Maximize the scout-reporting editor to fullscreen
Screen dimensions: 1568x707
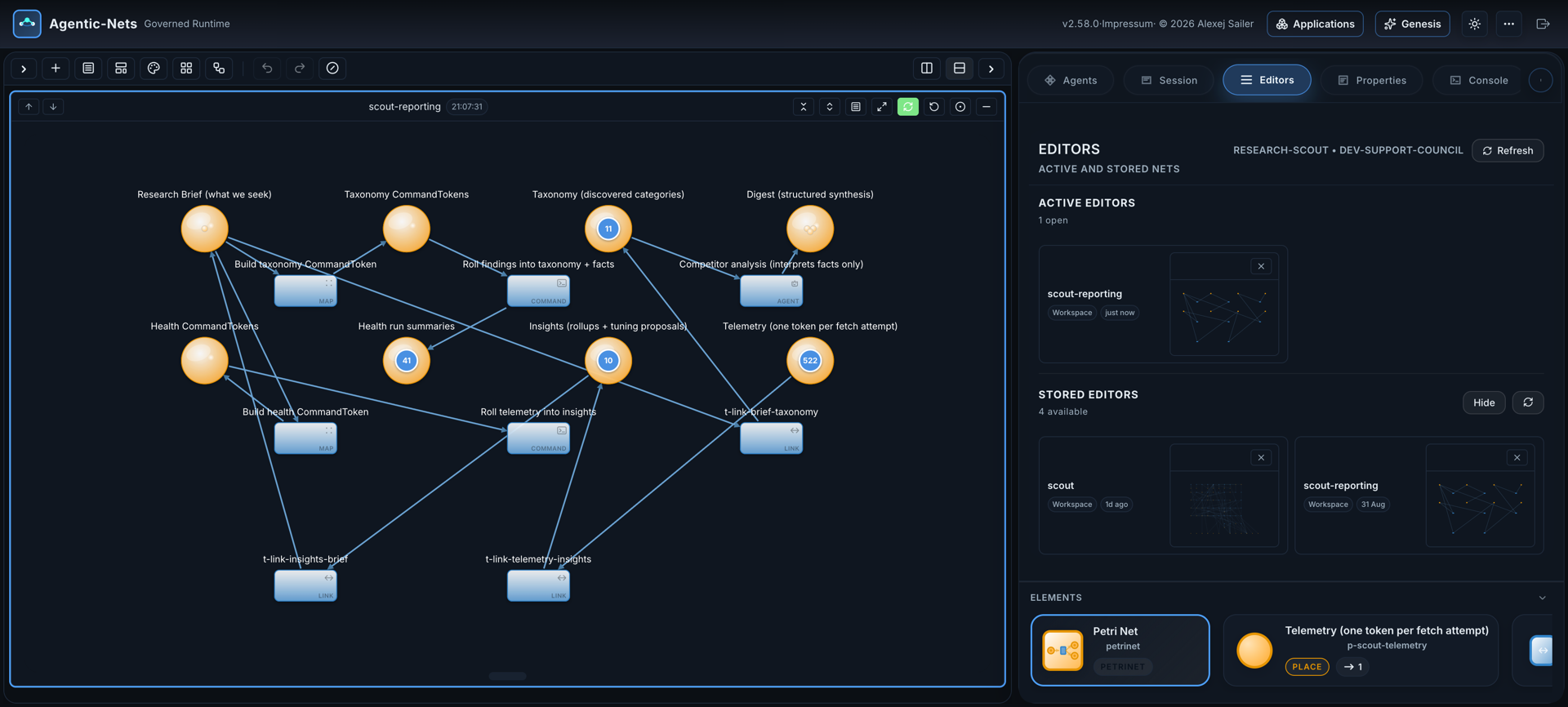tap(882, 107)
